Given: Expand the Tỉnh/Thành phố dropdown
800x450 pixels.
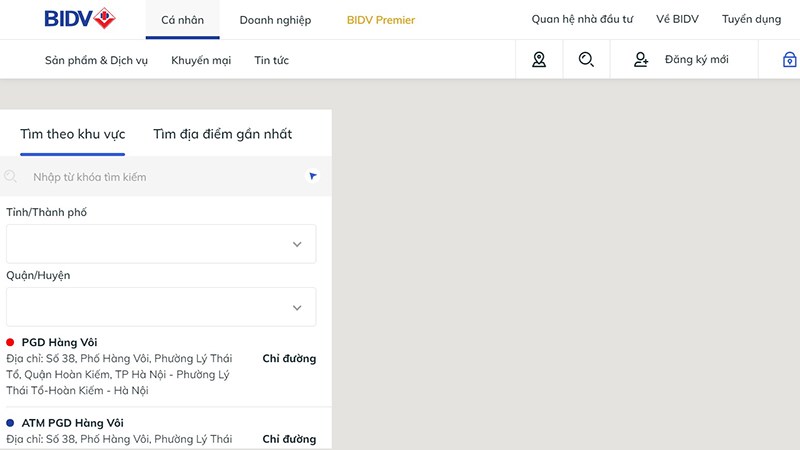Looking at the screenshot, I should click(161, 244).
